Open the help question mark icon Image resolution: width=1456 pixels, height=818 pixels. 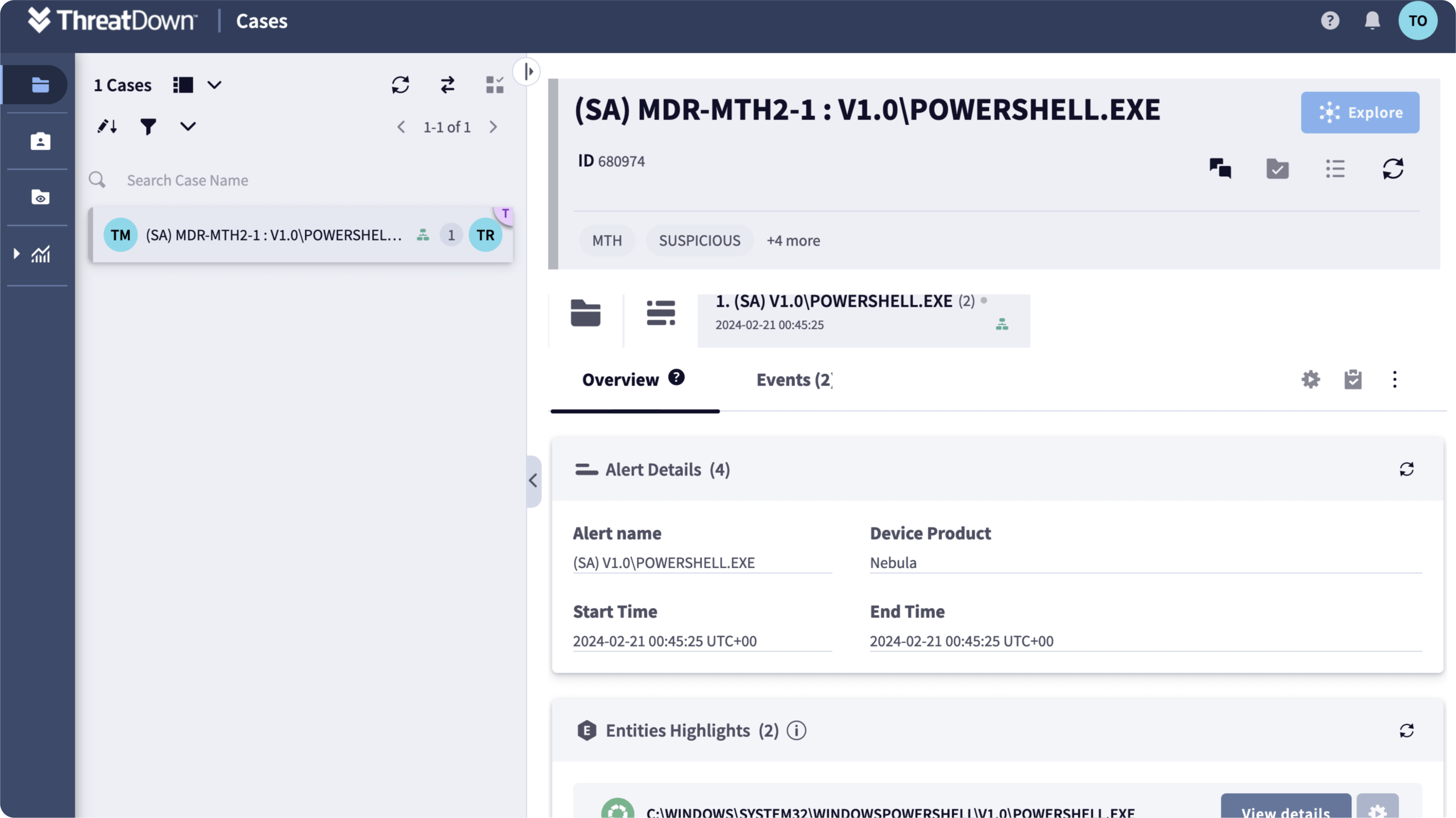coord(1330,21)
